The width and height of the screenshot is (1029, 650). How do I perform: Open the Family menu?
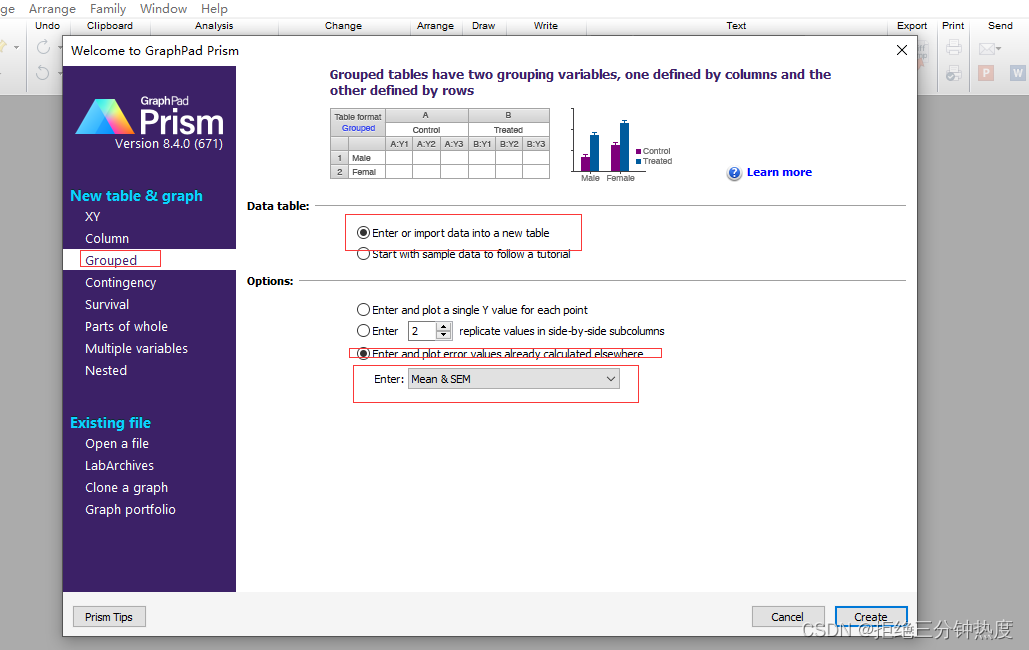click(108, 9)
